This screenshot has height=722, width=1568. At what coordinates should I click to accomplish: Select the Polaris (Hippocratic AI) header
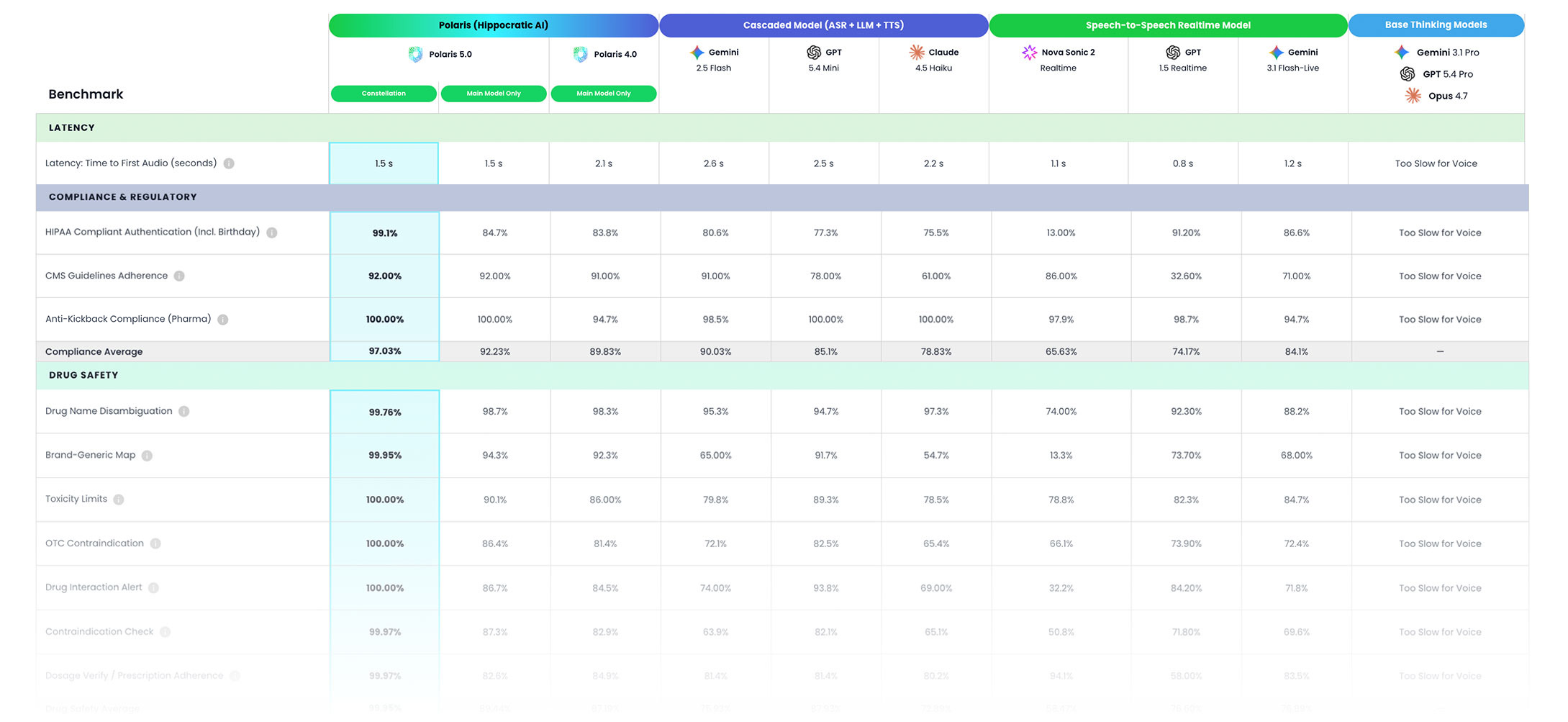click(x=494, y=25)
